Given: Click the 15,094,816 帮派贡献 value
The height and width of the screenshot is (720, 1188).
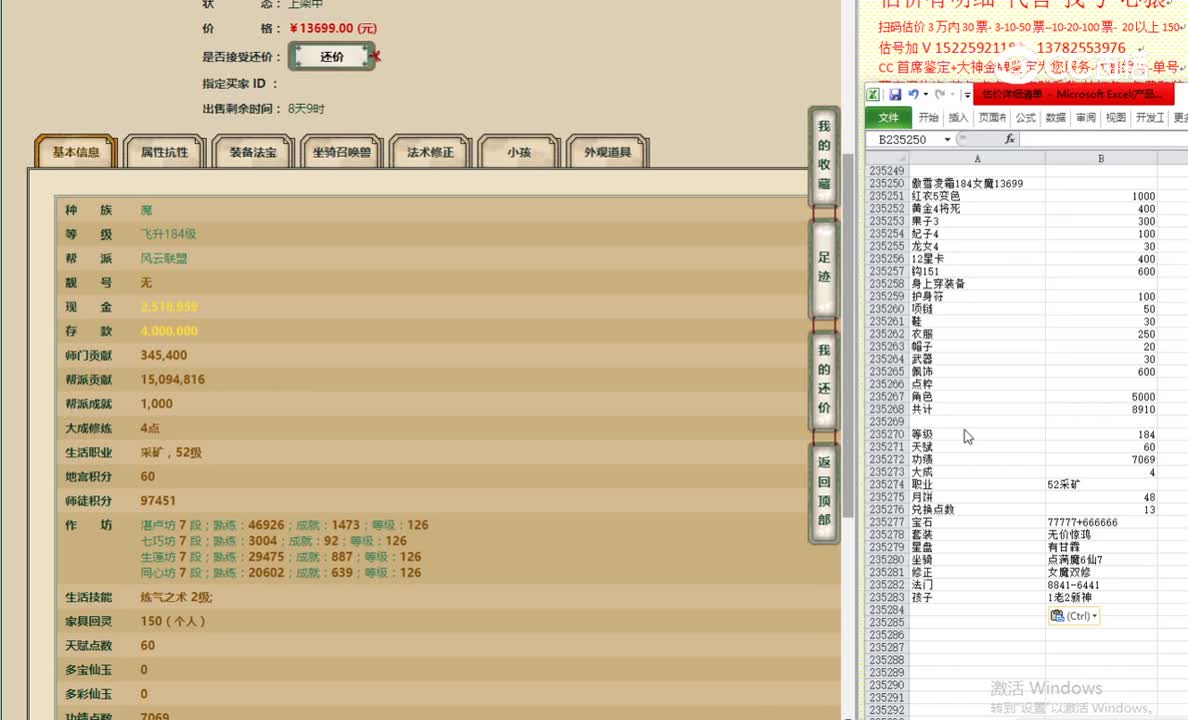Looking at the screenshot, I should pyautogui.click(x=172, y=380).
